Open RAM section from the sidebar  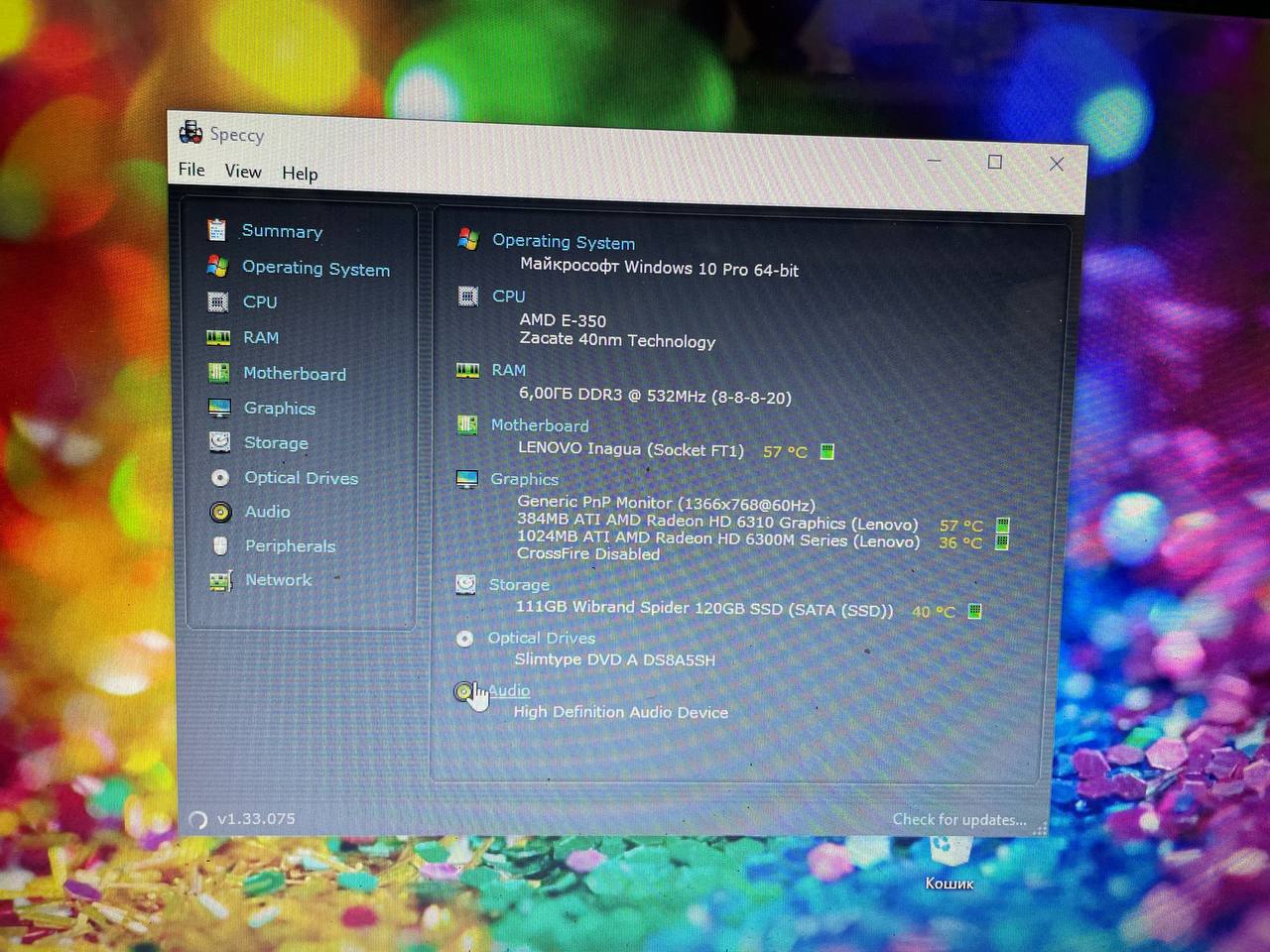pyautogui.click(x=261, y=337)
